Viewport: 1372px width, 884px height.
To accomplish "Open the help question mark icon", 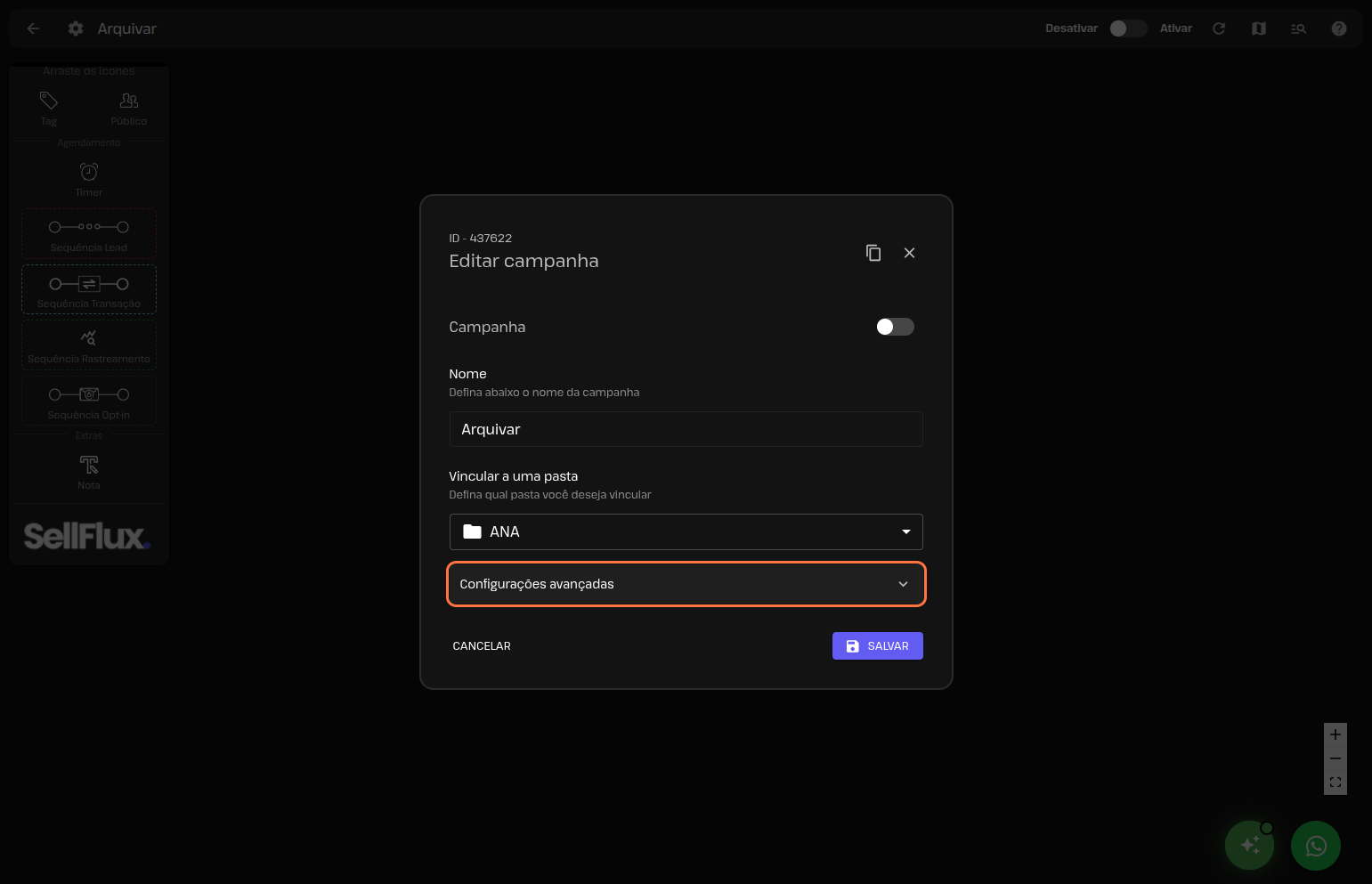I will [1338, 28].
